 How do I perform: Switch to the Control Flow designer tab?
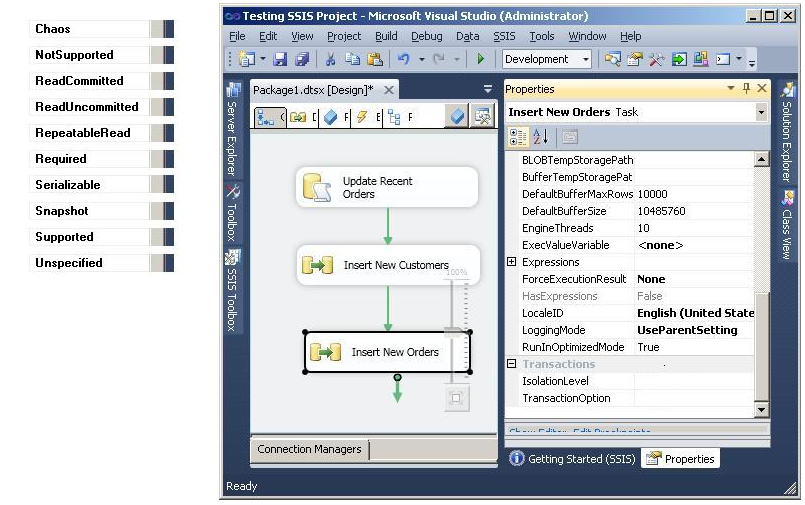pos(270,118)
